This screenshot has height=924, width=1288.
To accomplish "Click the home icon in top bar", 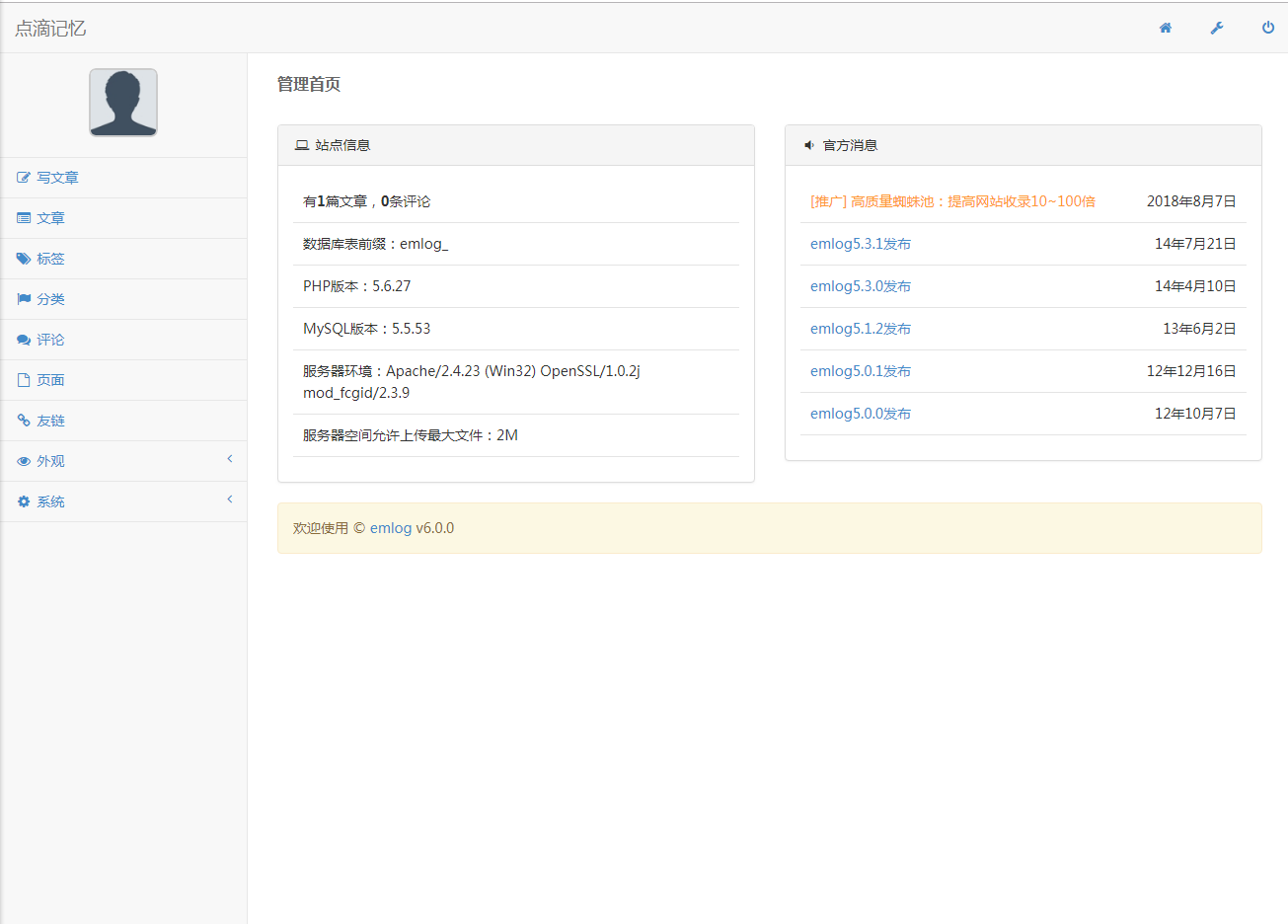I will 1166,28.
